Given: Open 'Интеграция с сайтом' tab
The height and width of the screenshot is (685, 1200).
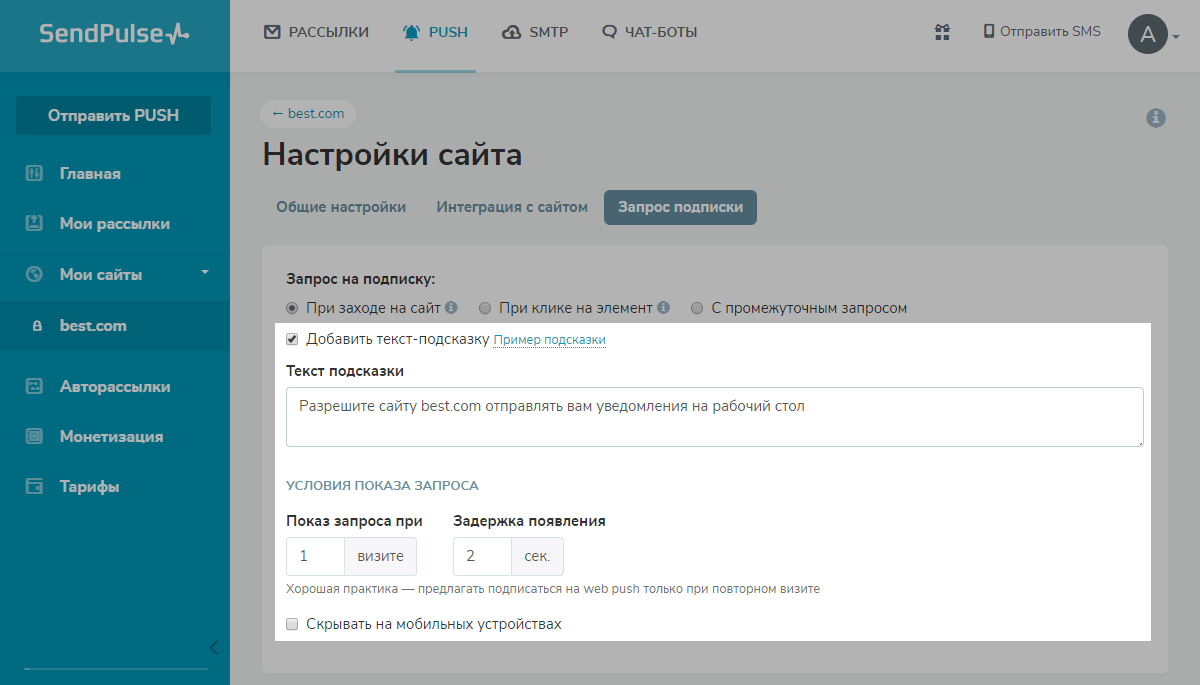Looking at the screenshot, I should click(x=512, y=207).
